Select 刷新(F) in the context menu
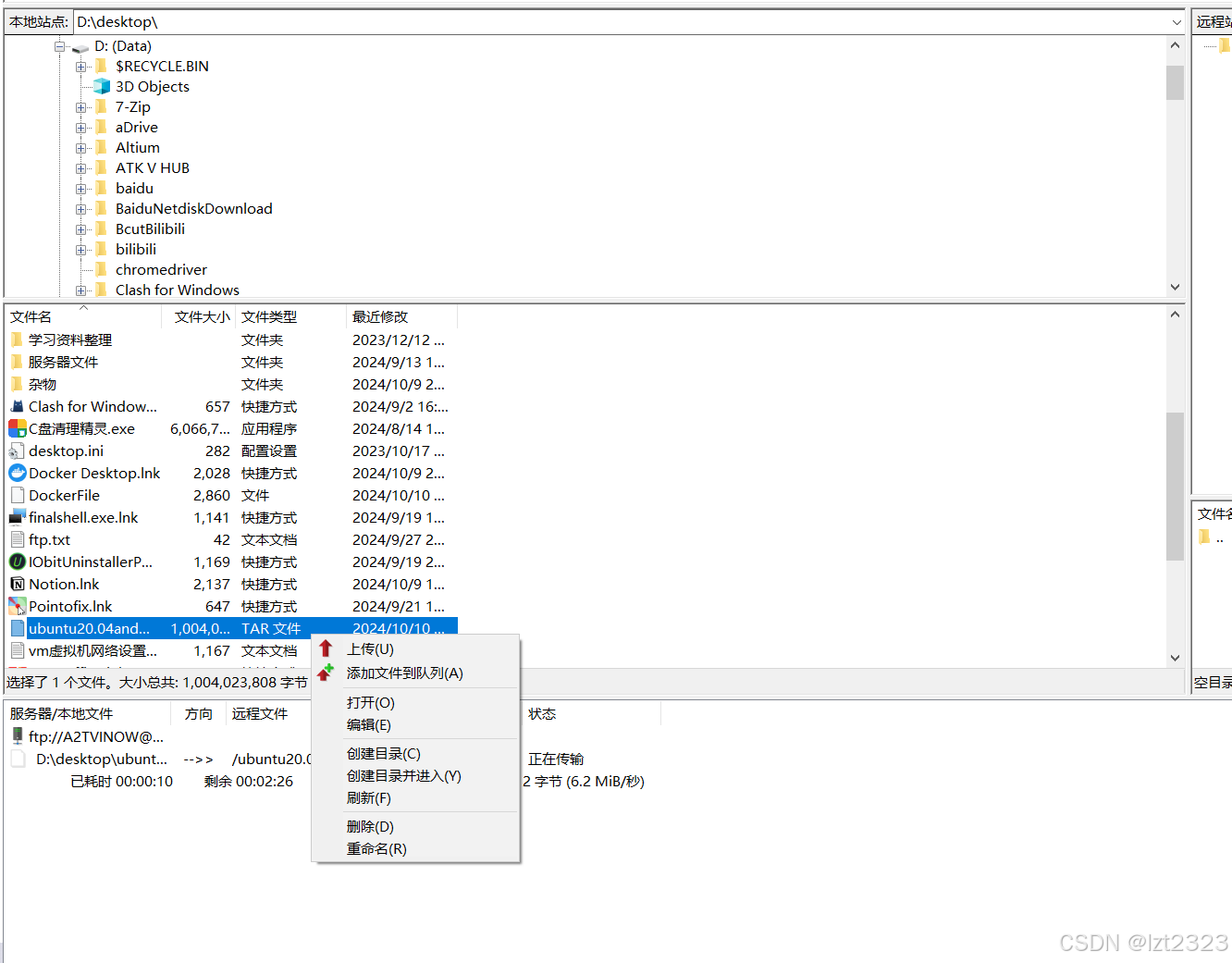This screenshot has width=1232, height=963. click(x=416, y=798)
